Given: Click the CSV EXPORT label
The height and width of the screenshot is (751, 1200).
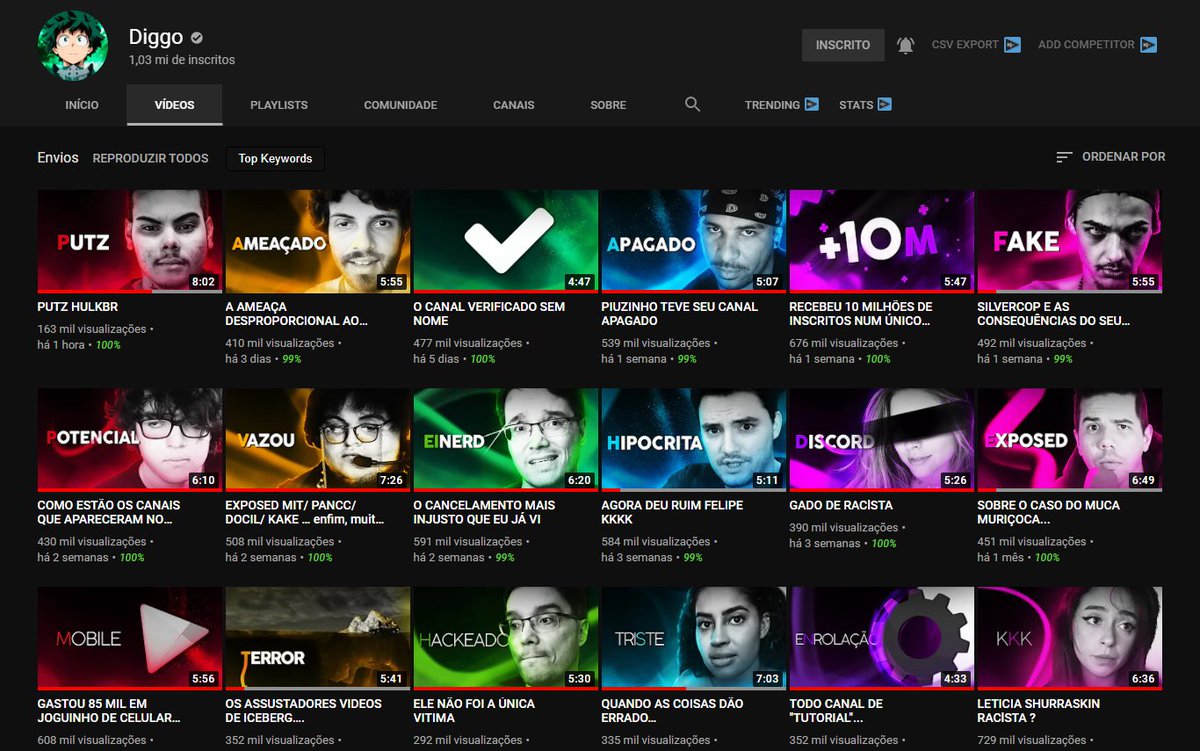Looking at the screenshot, I should click(965, 45).
